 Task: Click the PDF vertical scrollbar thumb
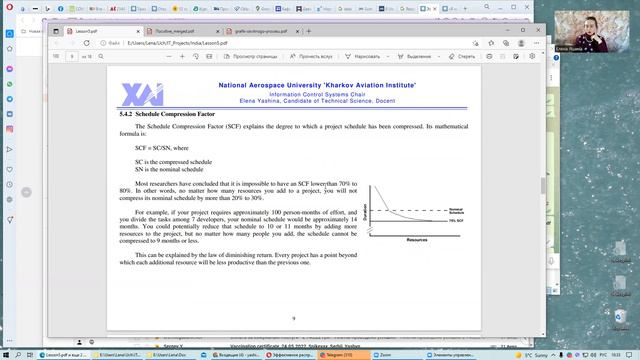click(543, 186)
